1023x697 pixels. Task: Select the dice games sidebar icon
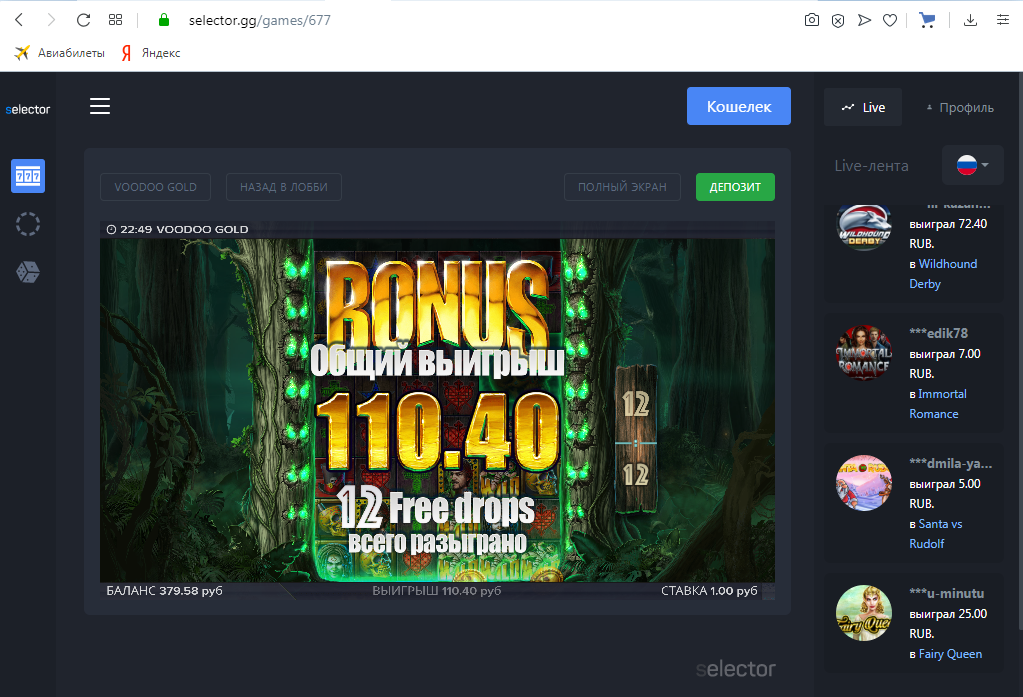(28, 272)
